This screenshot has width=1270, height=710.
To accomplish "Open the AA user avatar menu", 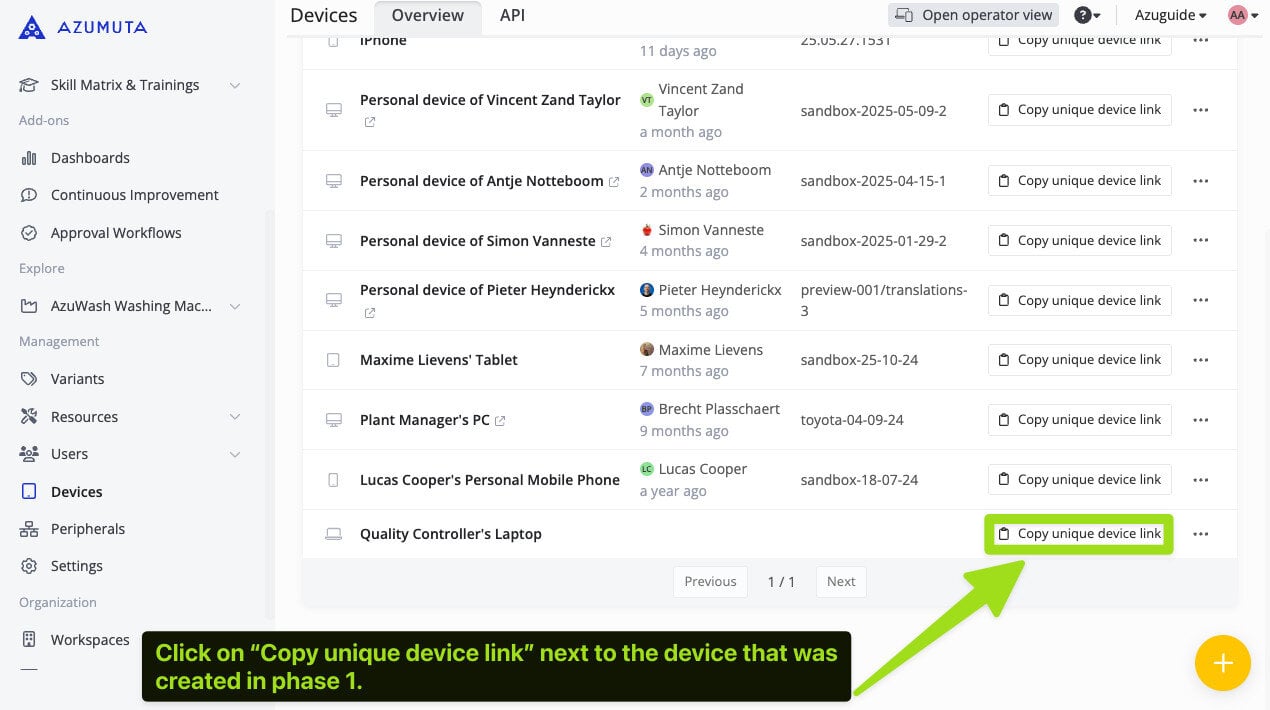I will [x=1242, y=15].
